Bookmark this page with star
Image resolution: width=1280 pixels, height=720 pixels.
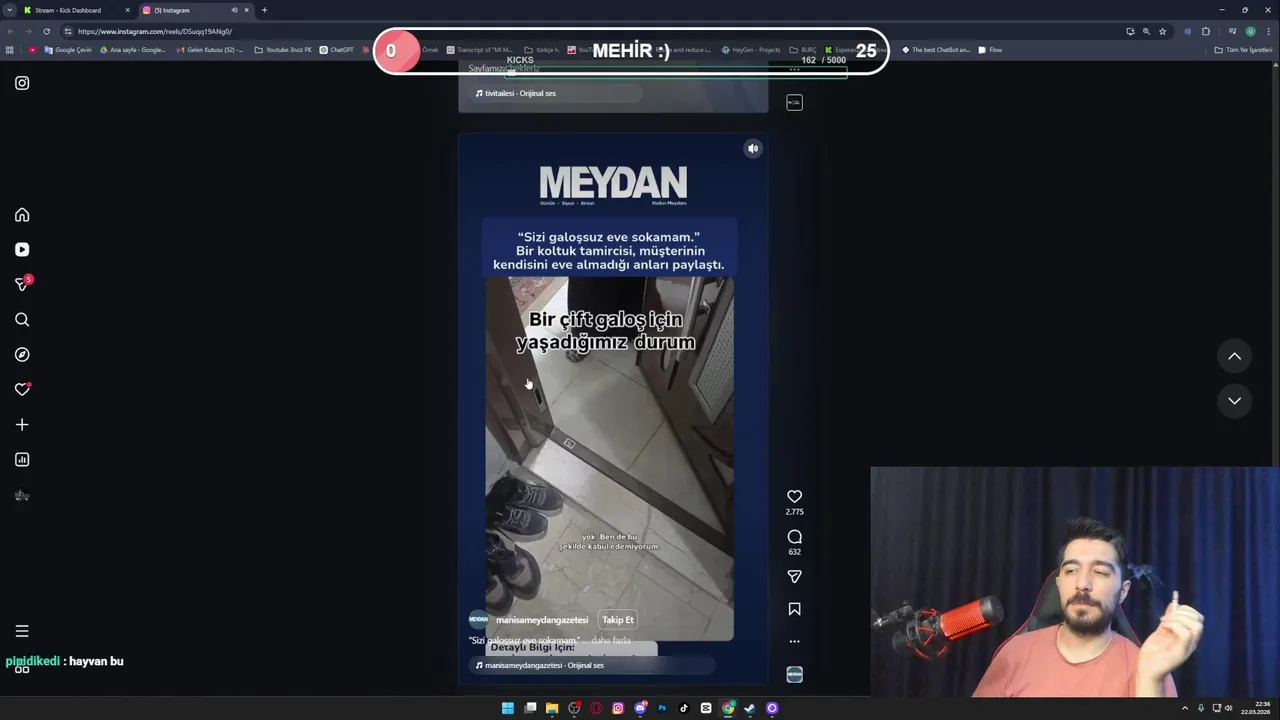pos(1162,31)
